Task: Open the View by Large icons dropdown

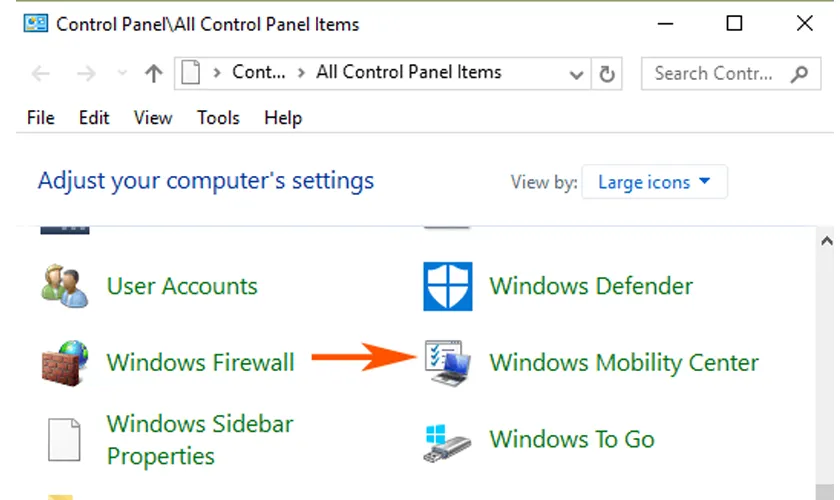Action: point(654,182)
